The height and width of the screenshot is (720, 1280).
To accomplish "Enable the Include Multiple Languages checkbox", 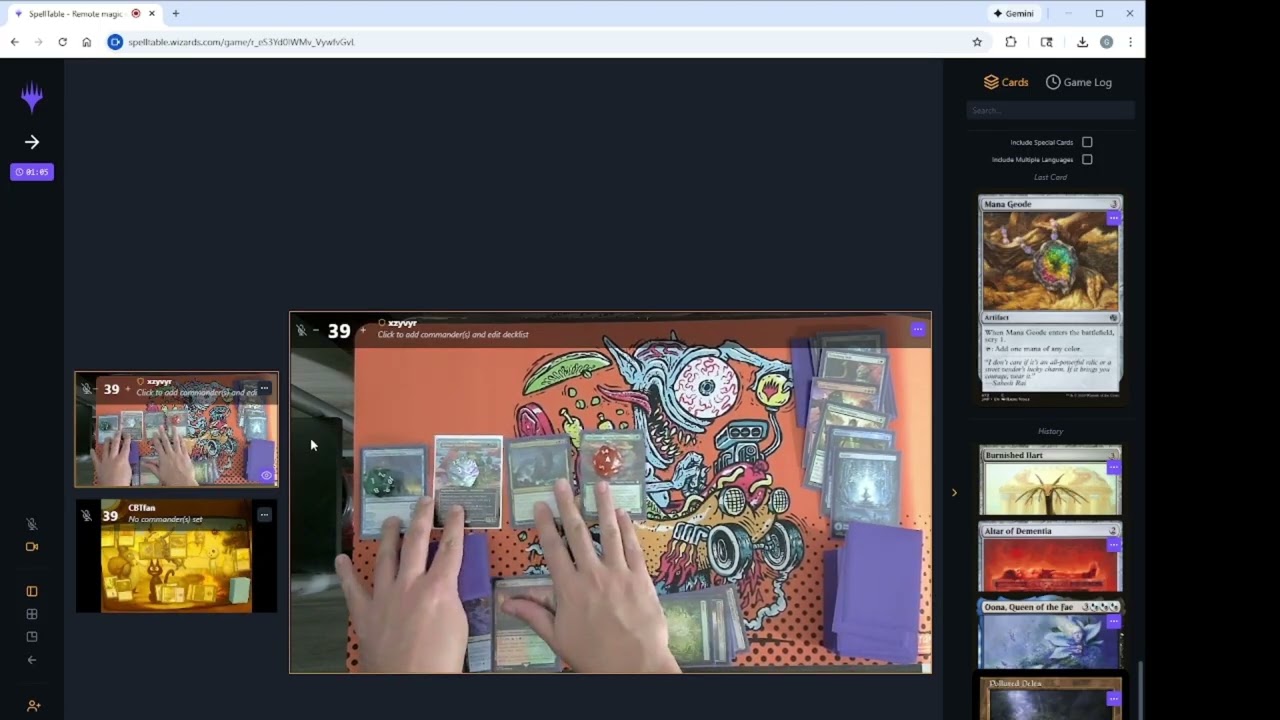I will (1087, 159).
